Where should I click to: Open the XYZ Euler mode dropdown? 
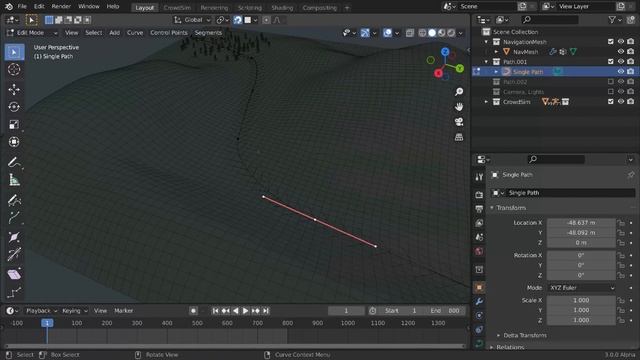coord(581,288)
